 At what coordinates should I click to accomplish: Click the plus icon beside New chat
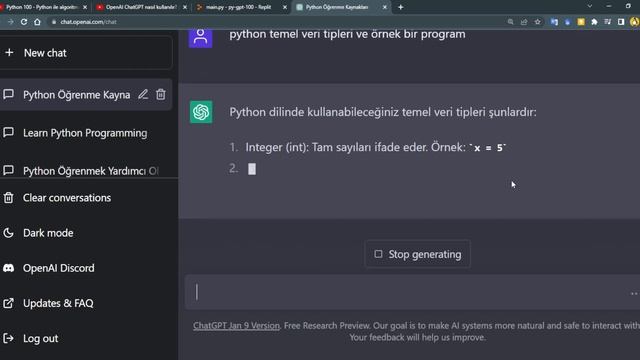coord(9,53)
